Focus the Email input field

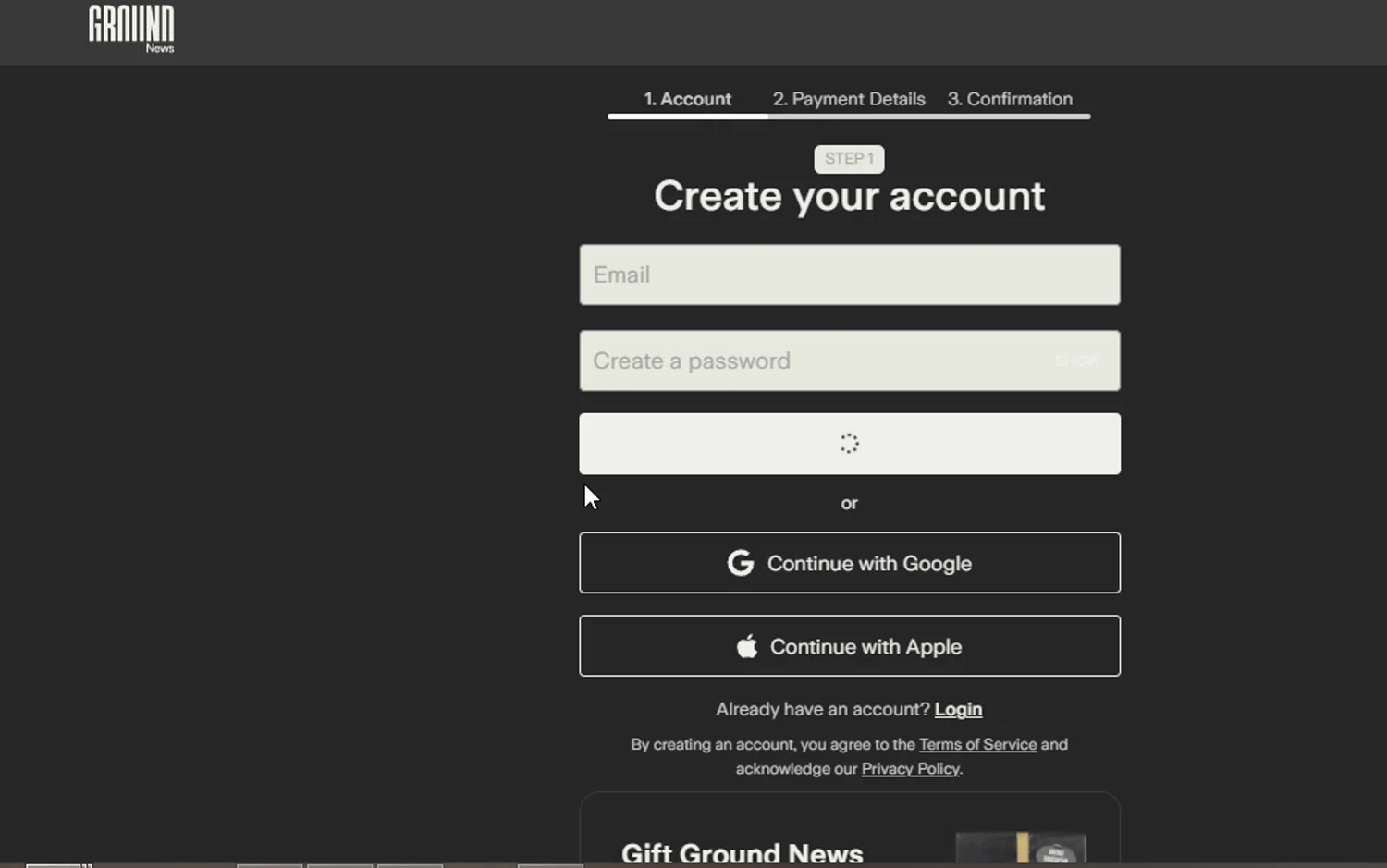coord(850,275)
